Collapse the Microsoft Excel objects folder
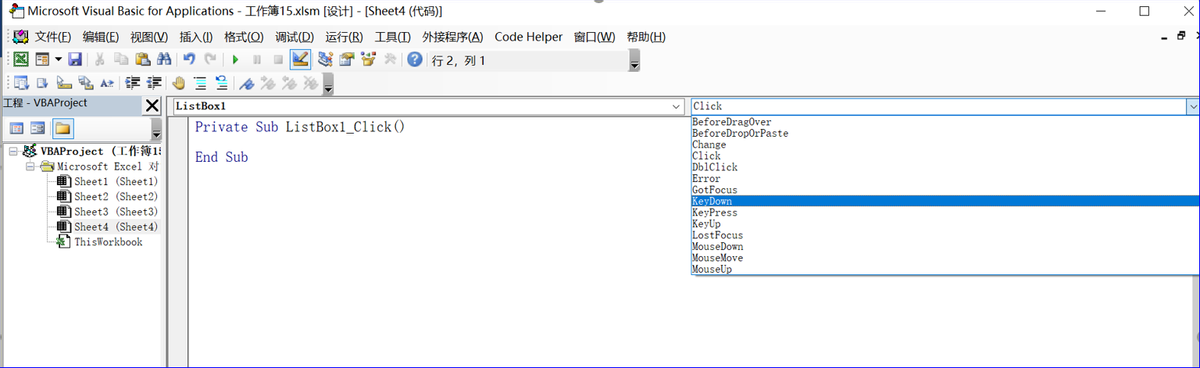The image size is (1200, 368). (30, 167)
